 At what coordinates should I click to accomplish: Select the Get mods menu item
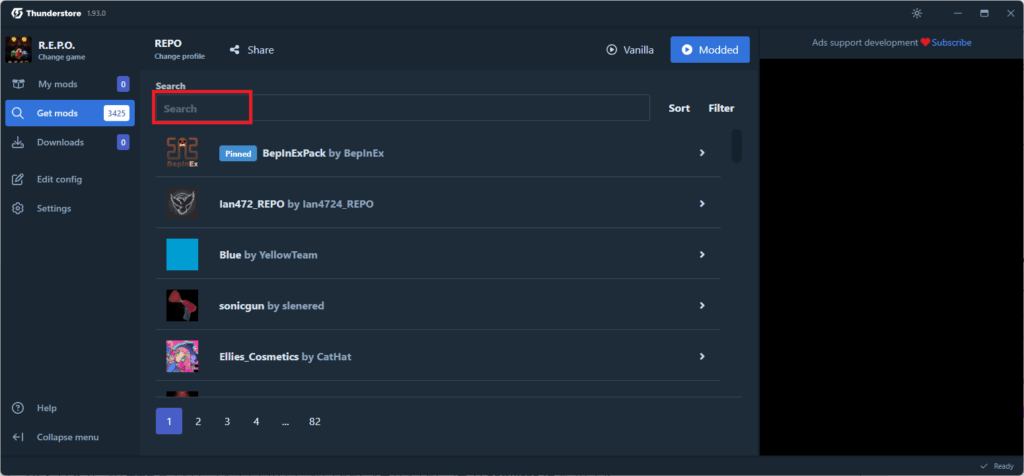tap(70, 113)
